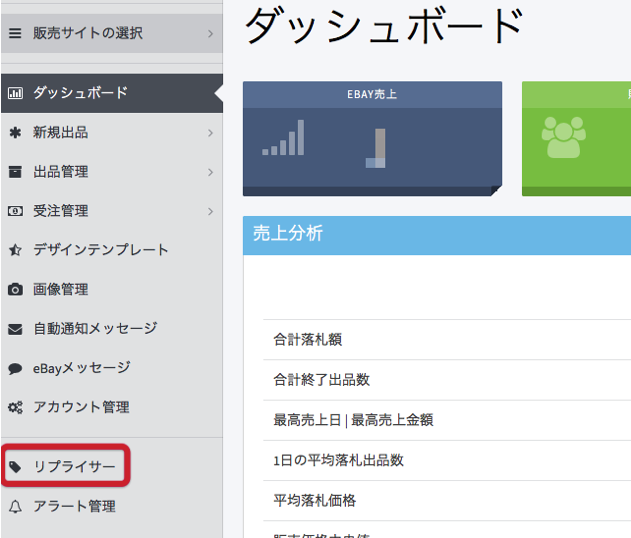Screen dimensions: 631x538
Task: Open the リプライサー menu item
Action: (74, 467)
